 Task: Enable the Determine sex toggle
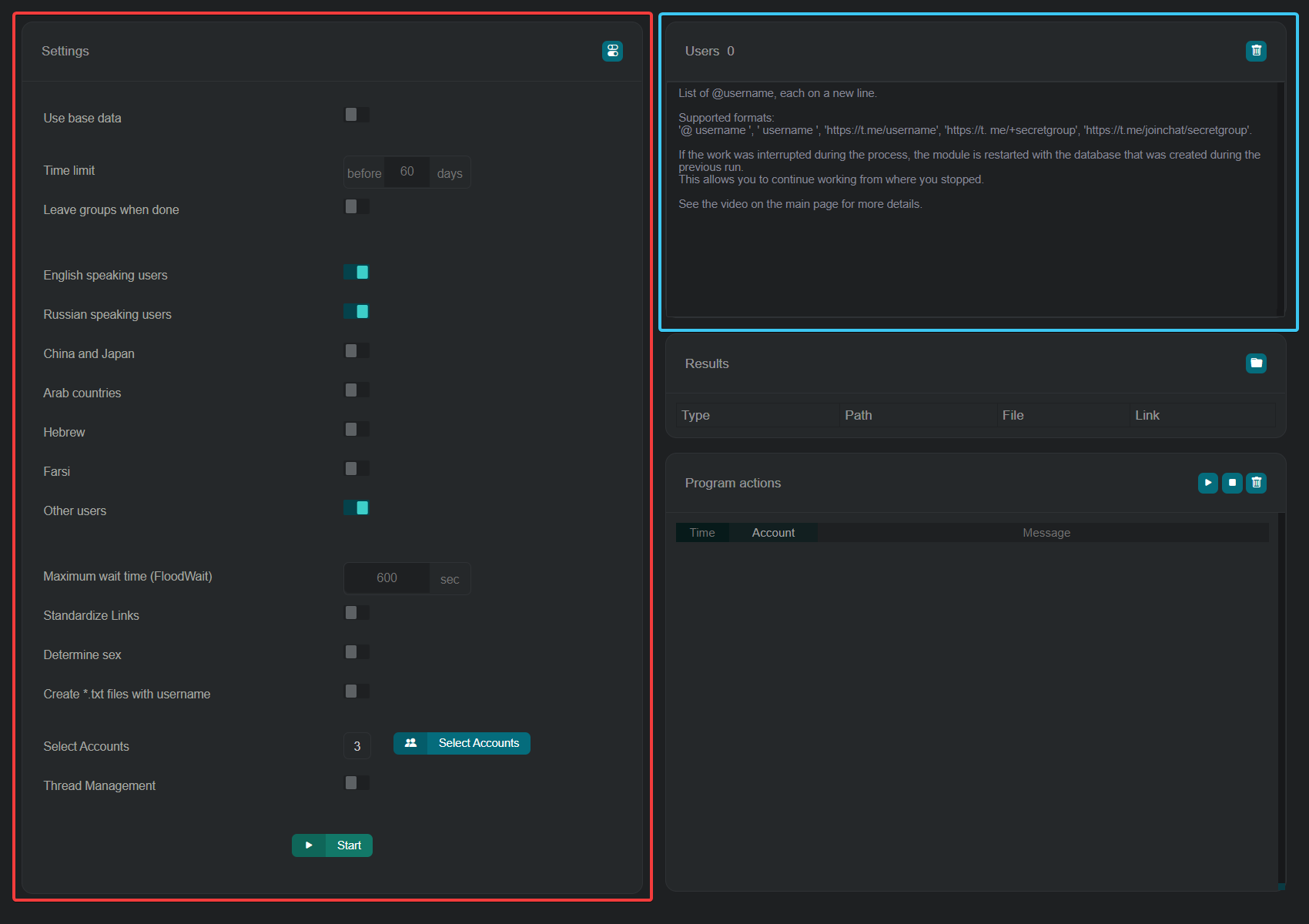click(357, 652)
